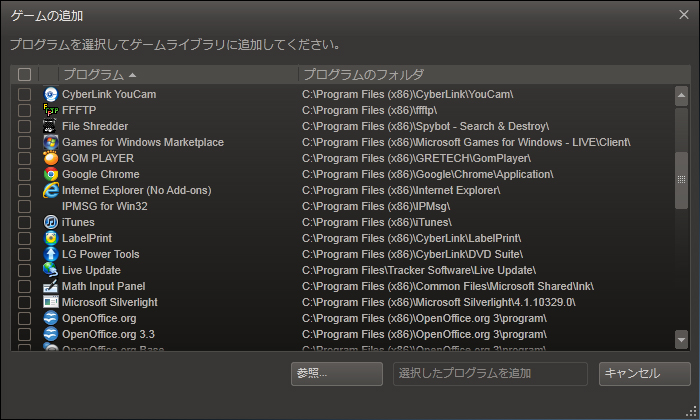This screenshot has width=700, height=420.
Task: Check the Internet Explorer (No Add-ons) checkbox
Action: tap(25, 191)
